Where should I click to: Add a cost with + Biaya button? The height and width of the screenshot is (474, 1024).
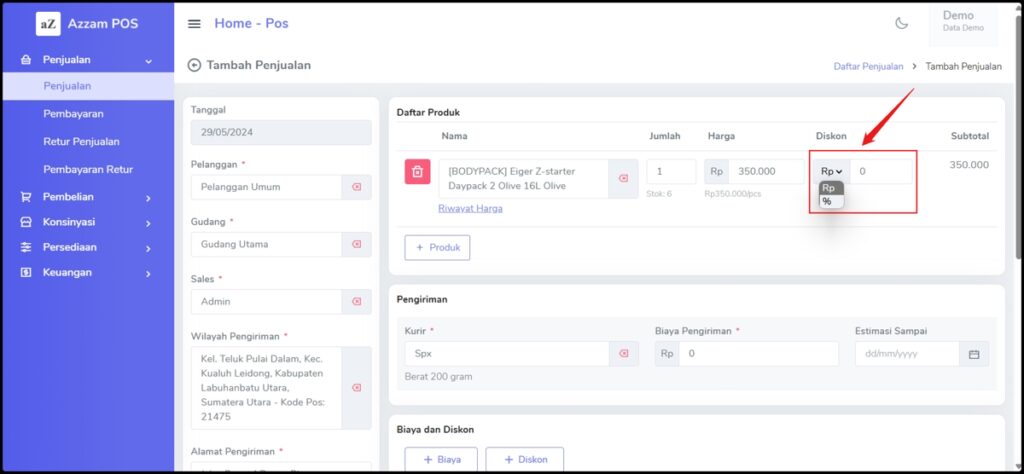tap(440, 459)
